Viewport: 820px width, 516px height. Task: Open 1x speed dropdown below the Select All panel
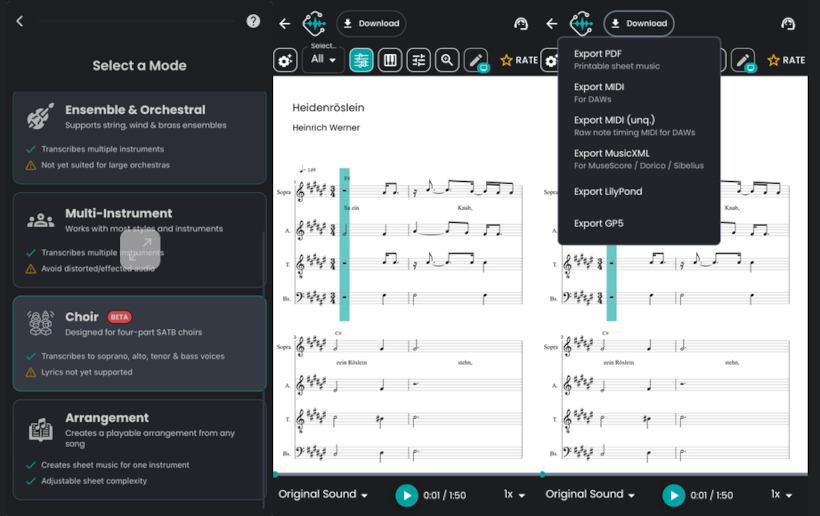point(515,495)
